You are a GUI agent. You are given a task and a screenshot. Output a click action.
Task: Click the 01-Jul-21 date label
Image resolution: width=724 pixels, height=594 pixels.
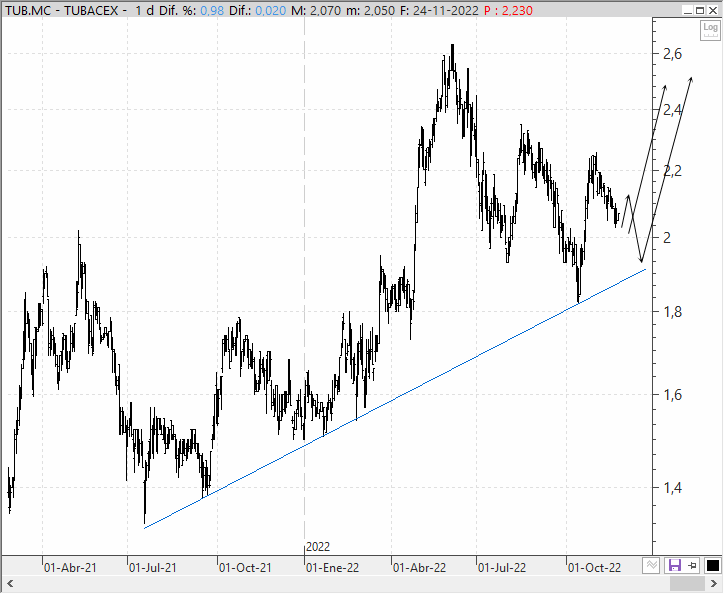click(x=153, y=568)
